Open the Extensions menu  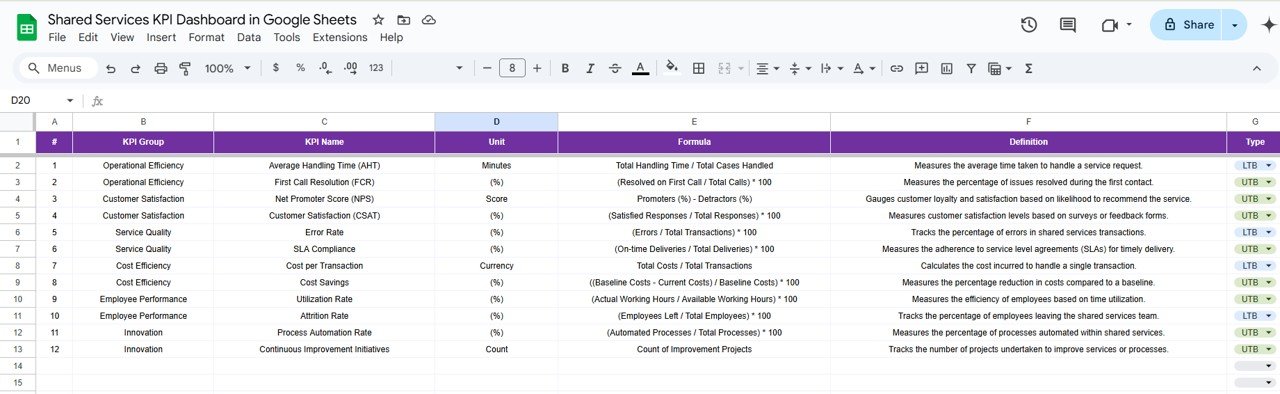coord(340,37)
